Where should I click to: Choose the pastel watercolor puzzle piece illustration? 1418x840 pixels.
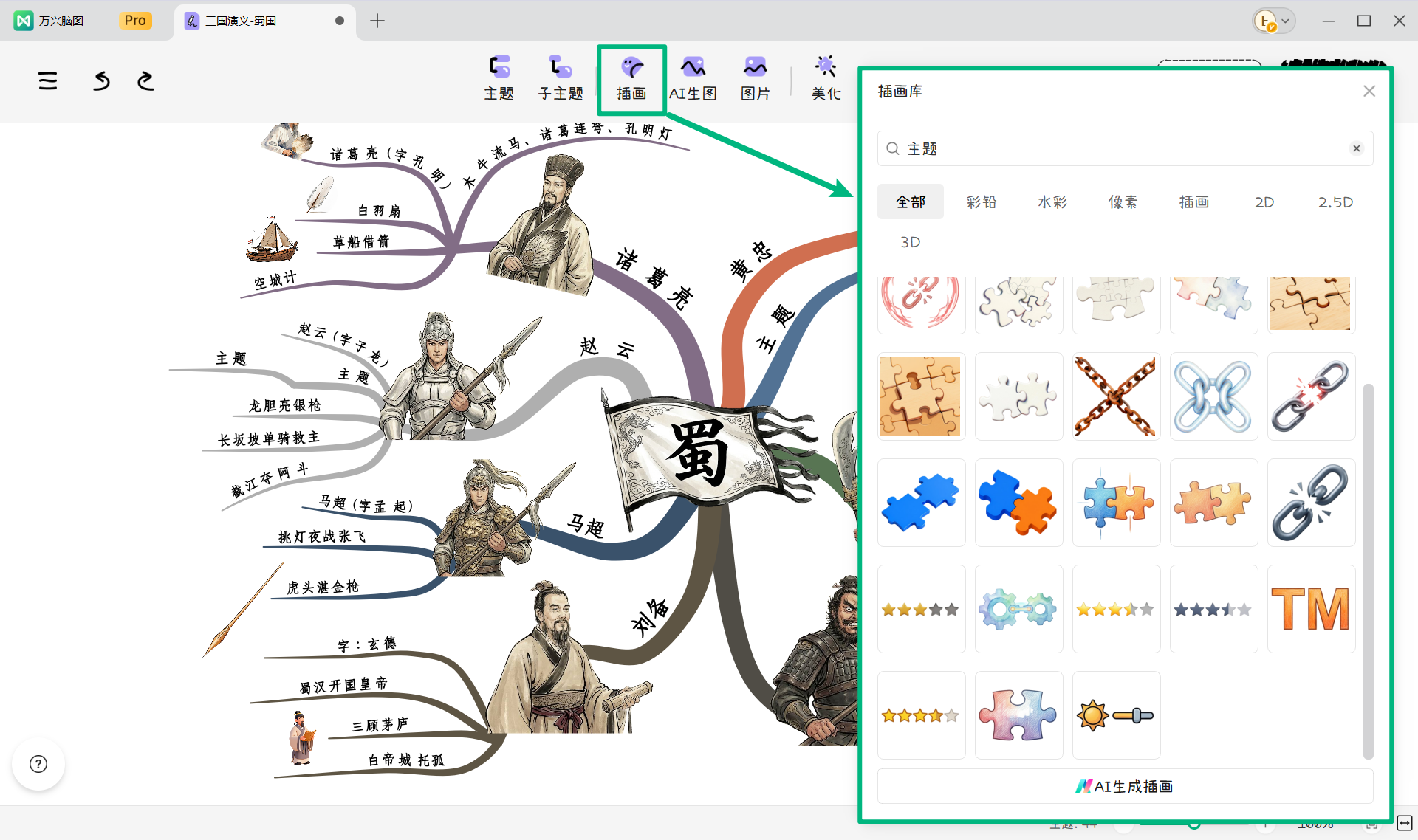(1018, 715)
